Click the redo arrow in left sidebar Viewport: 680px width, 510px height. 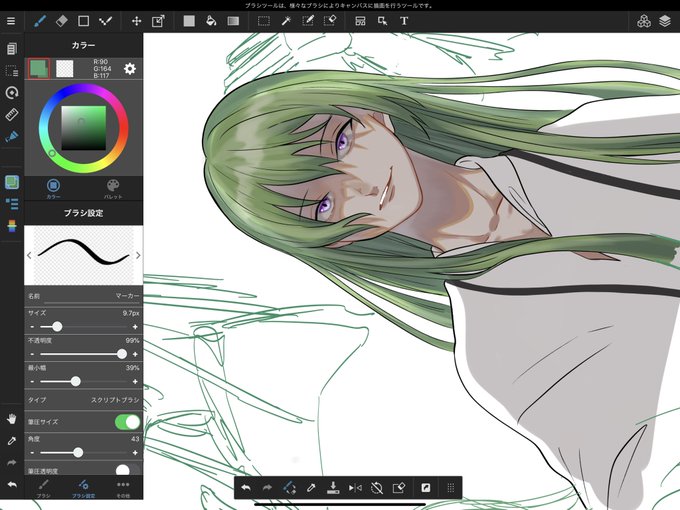tap(12, 463)
